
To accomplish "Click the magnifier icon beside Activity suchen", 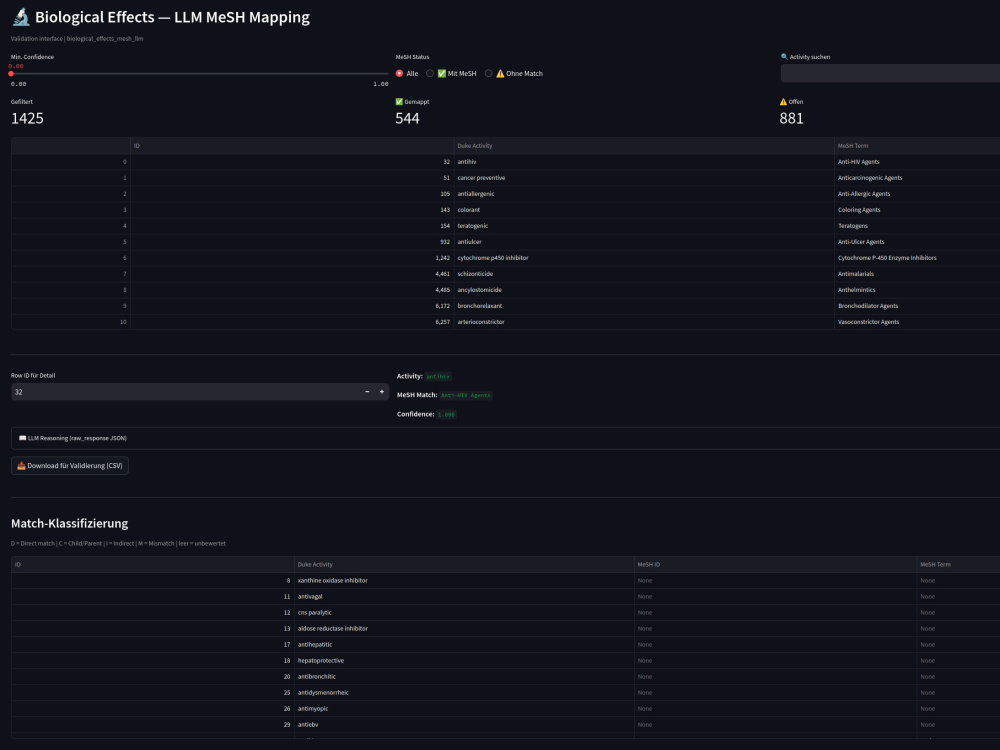I will (x=784, y=57).
